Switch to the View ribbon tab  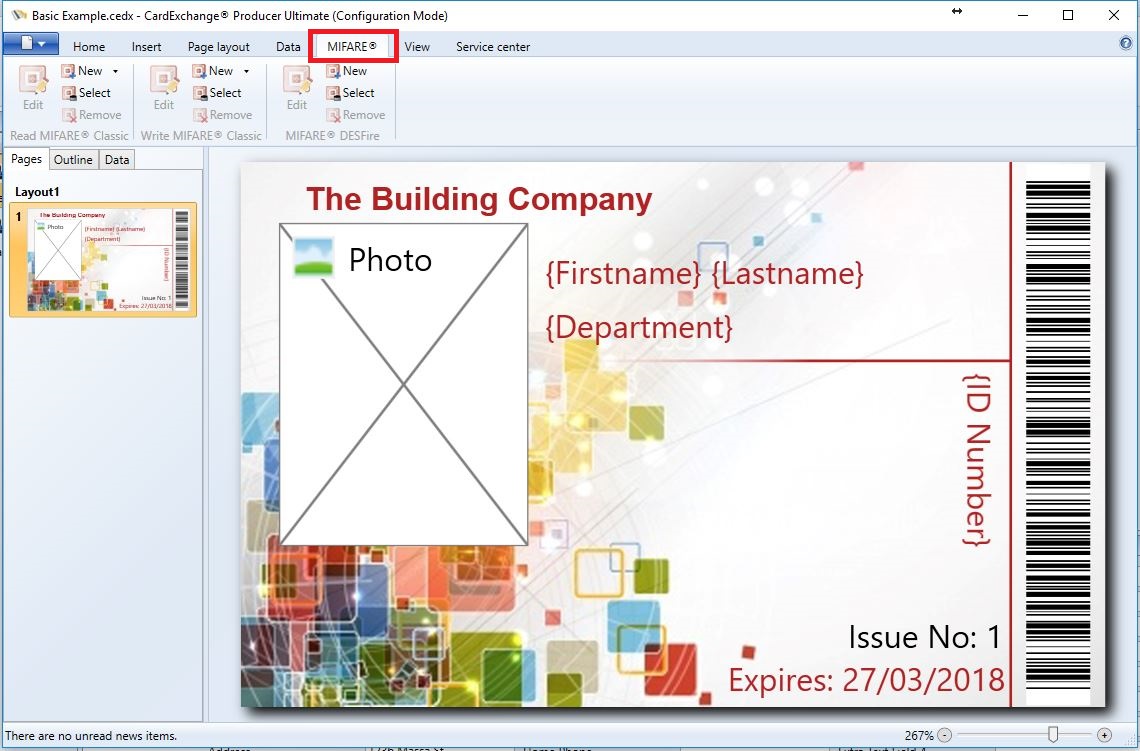417,47
